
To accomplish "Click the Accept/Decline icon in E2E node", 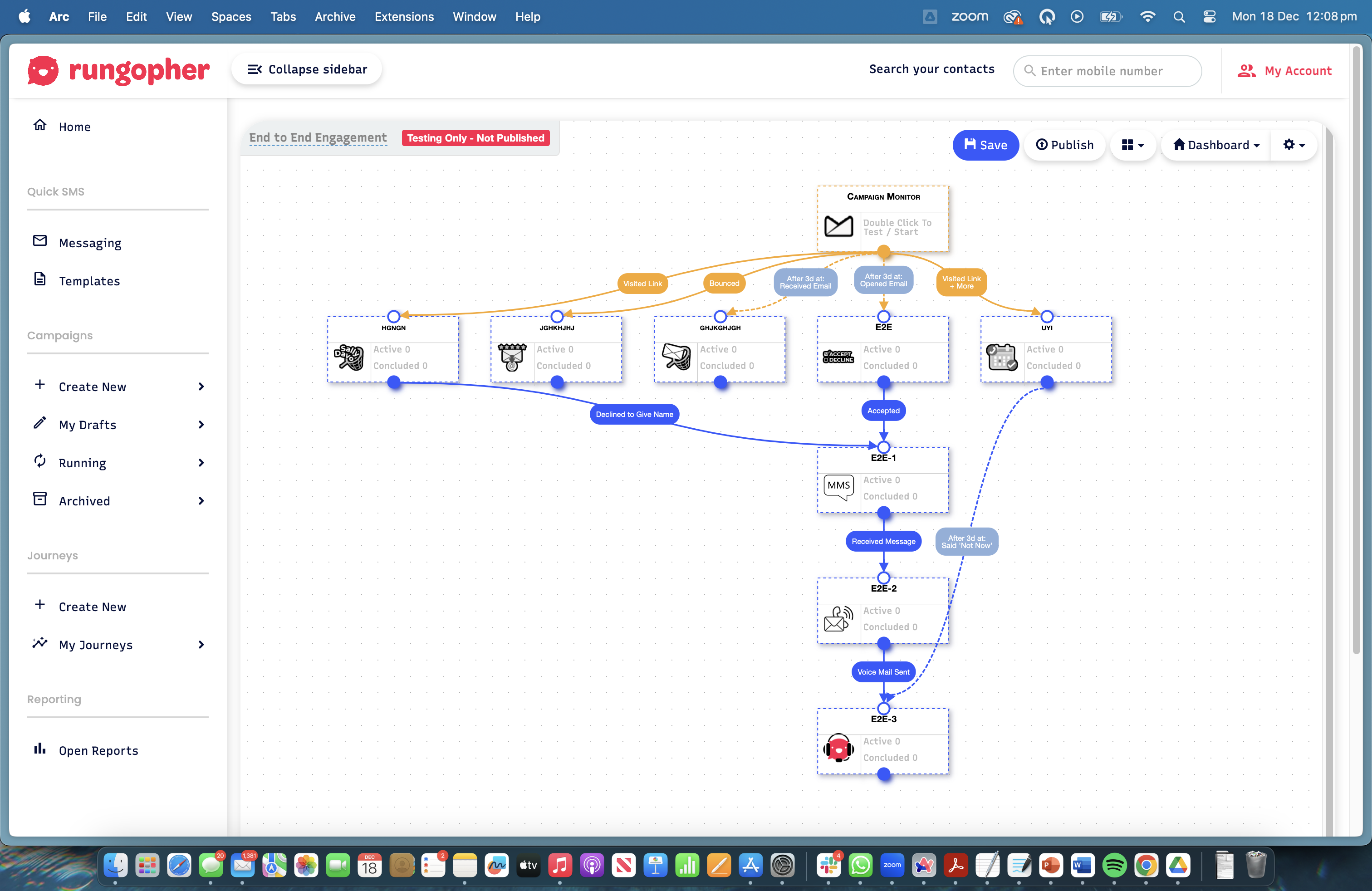I will [x=838, y=357].
